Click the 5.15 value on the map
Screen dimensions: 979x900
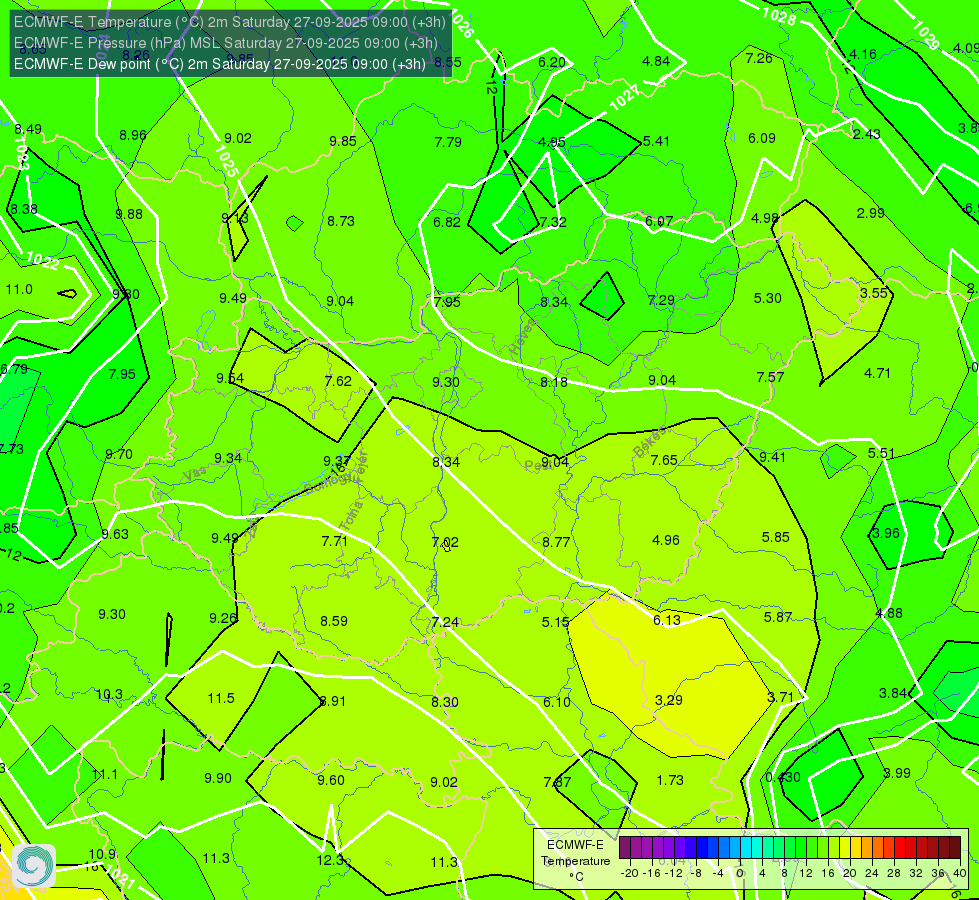(x=555, y=622)
